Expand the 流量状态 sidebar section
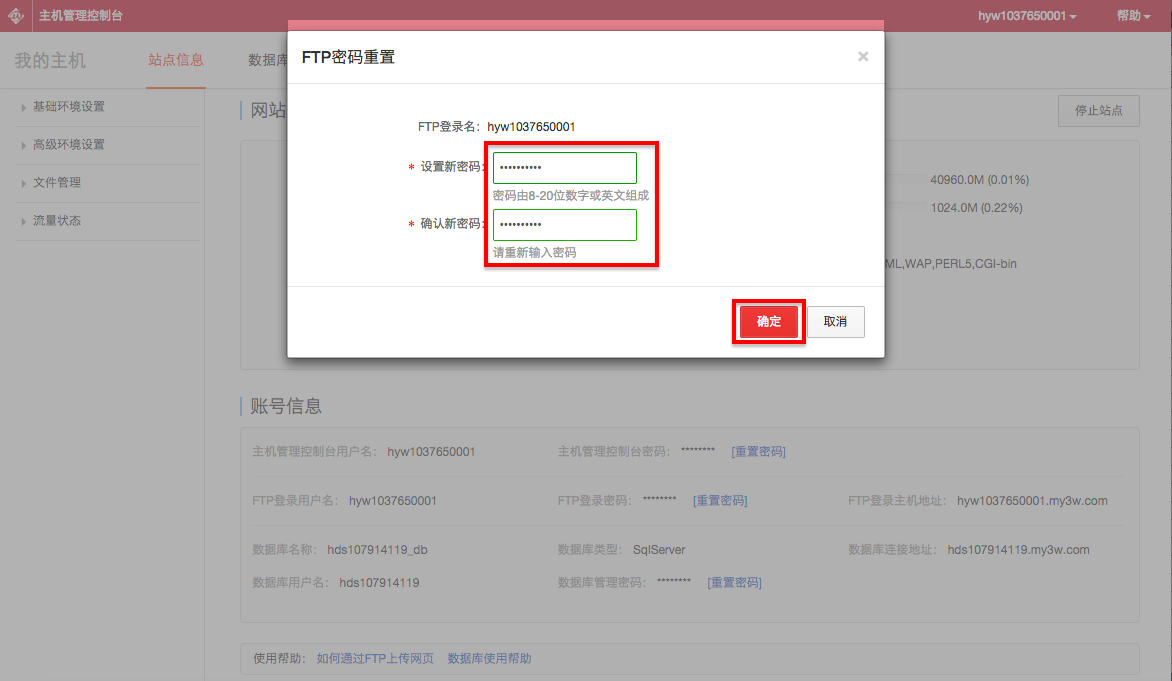 point(56,221)
